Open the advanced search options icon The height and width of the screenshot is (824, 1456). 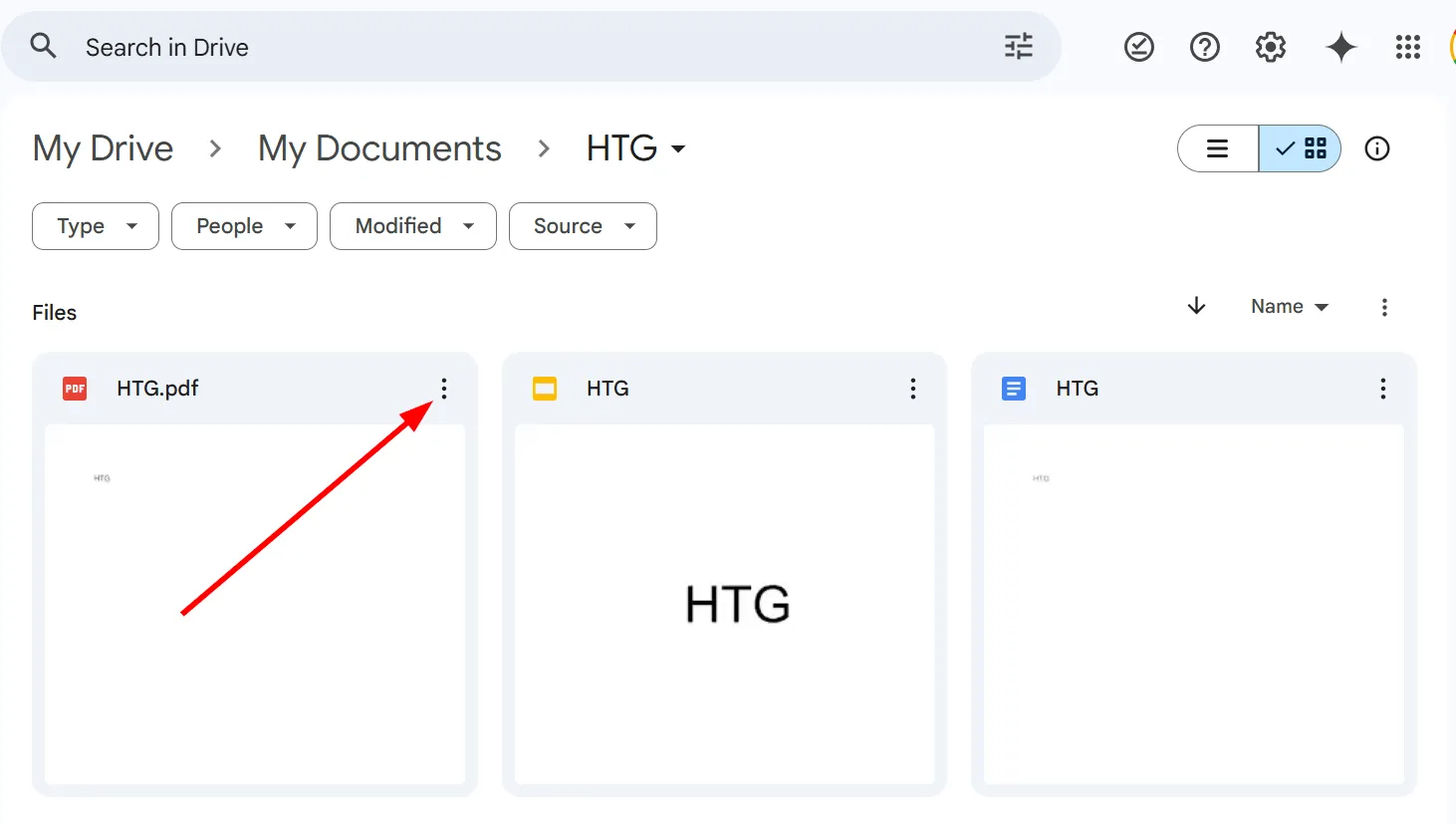(x=1017, y=46)
